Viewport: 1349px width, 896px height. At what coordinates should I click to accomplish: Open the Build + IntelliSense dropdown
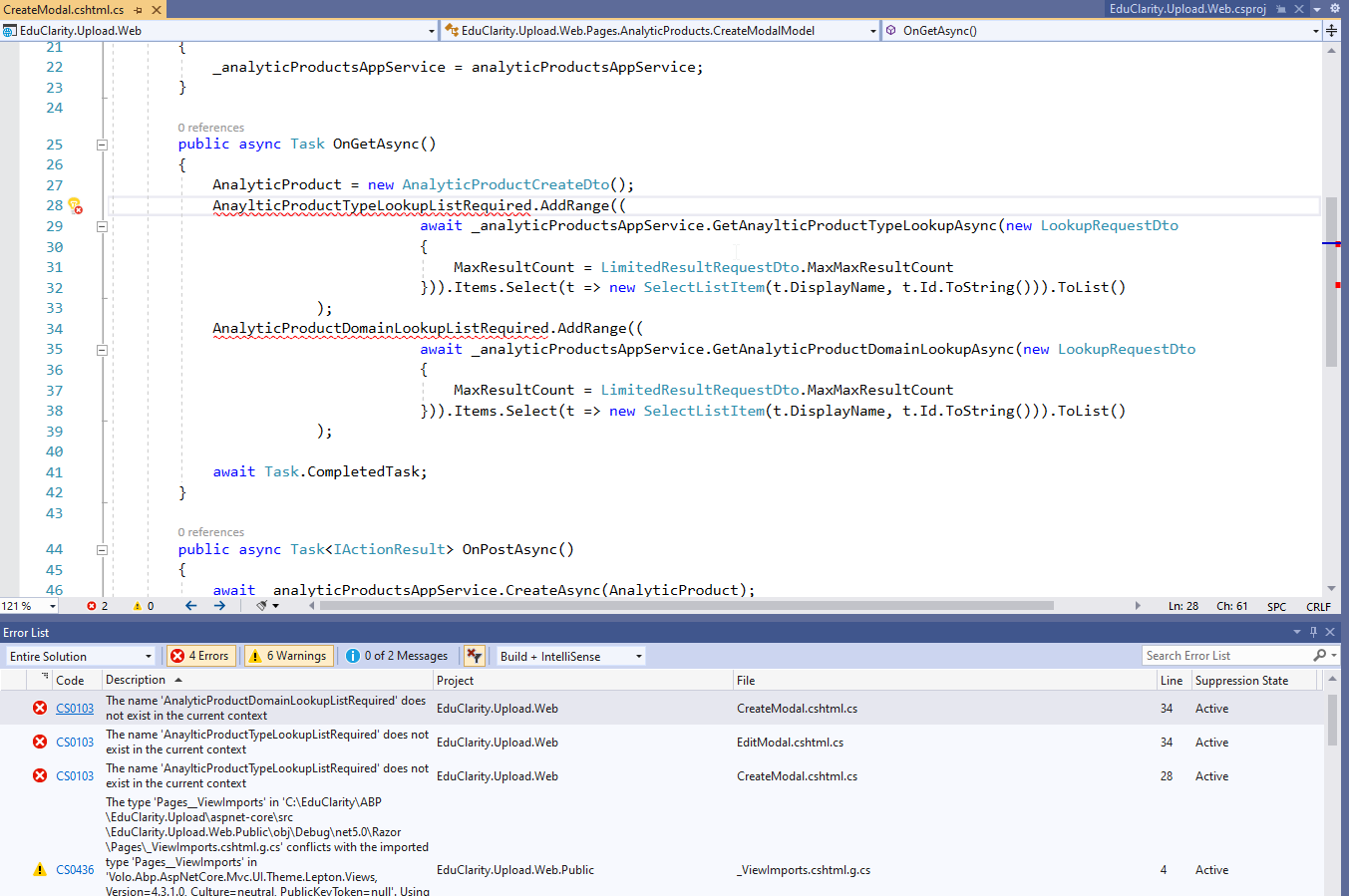(571, 656)
